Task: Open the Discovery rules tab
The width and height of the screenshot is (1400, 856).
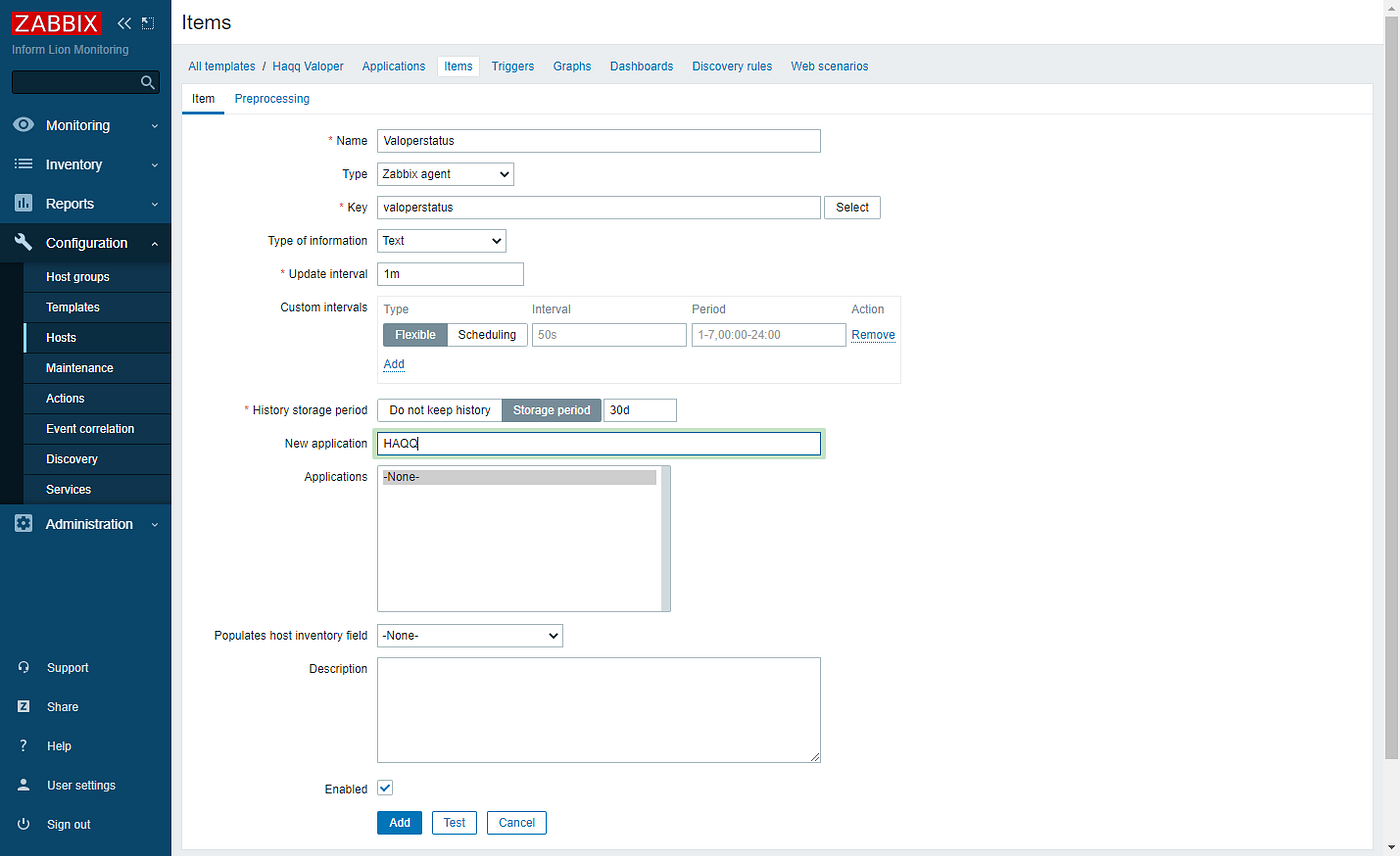Action: coord(732,66)
